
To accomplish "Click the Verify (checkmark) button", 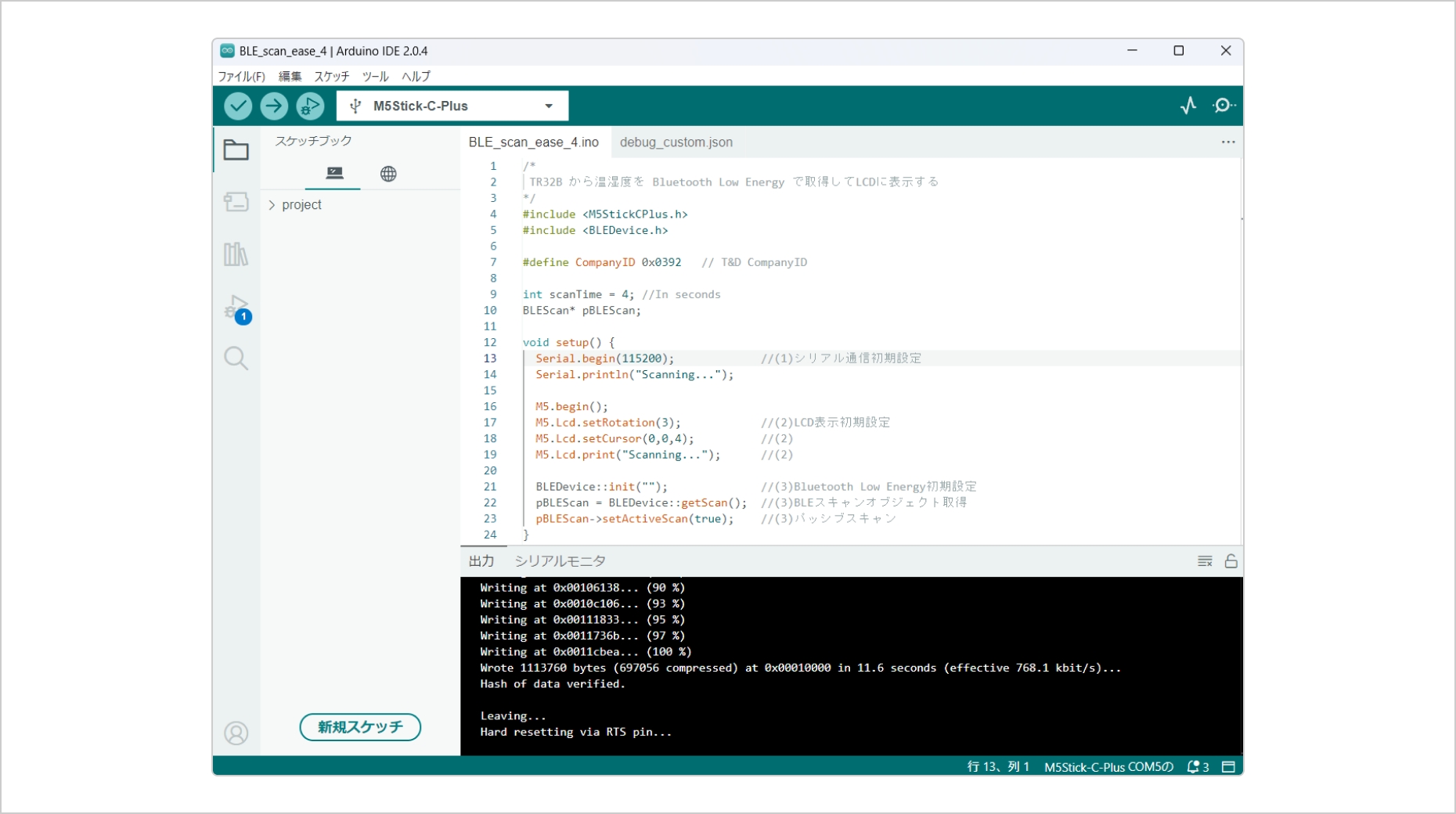I will click(x=238, y=106).
